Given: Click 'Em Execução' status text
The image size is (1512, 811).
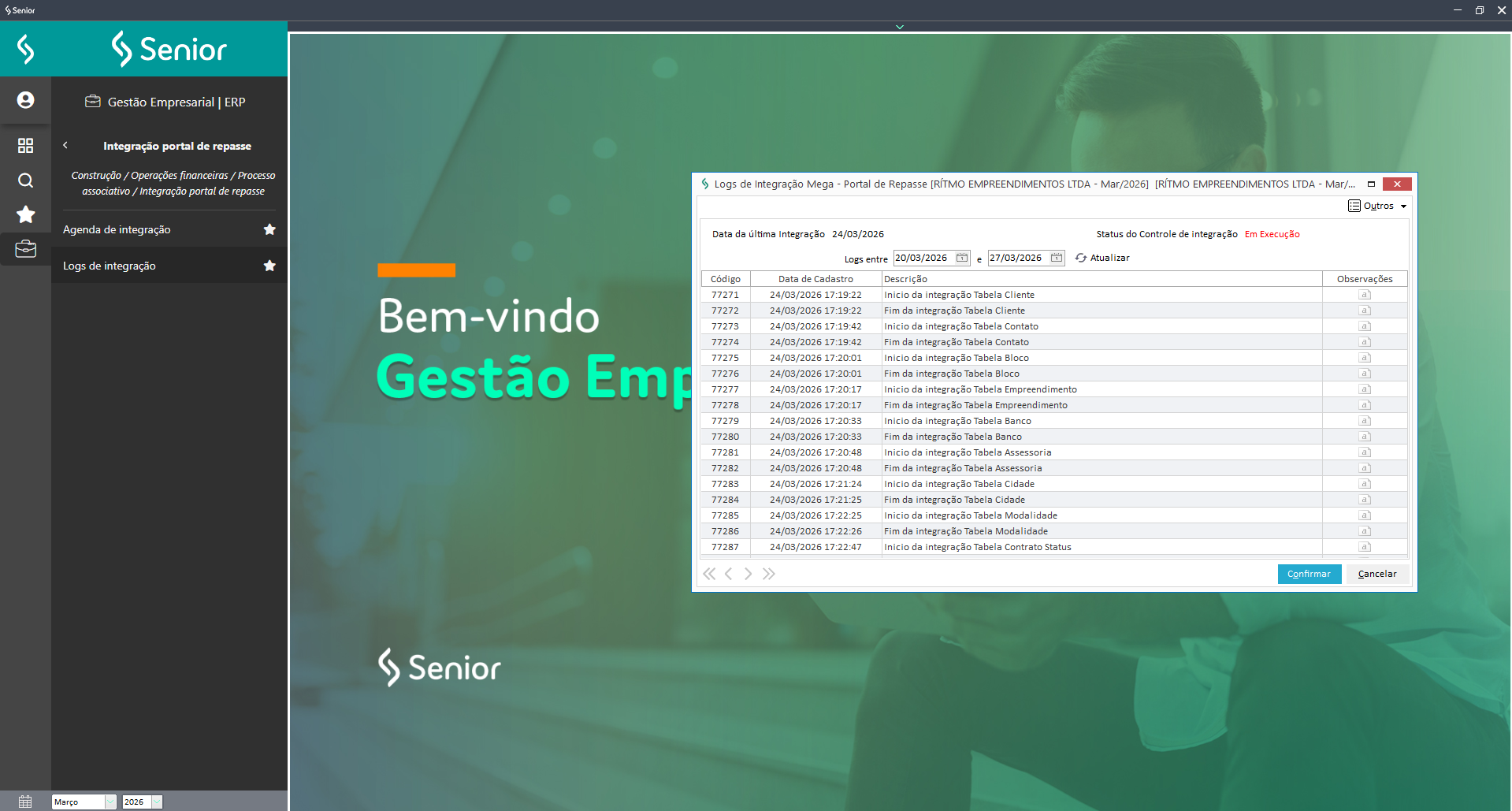Looking at the screenshot, I should [1272, 234].
